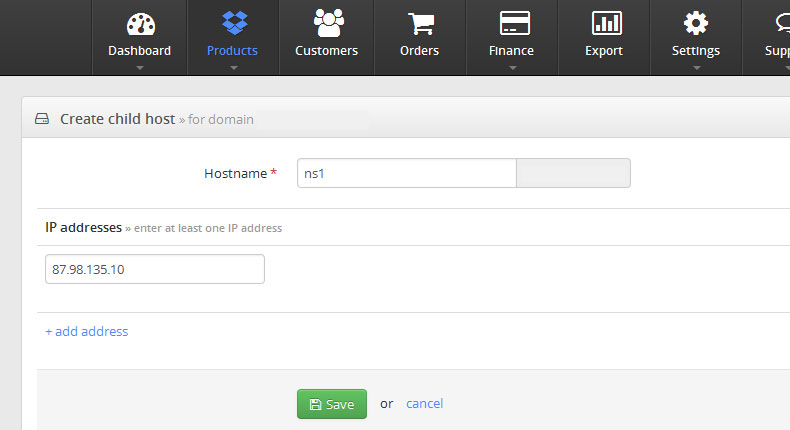
Task: Click the Orders shopping cart icon
Action: (419, 23)
